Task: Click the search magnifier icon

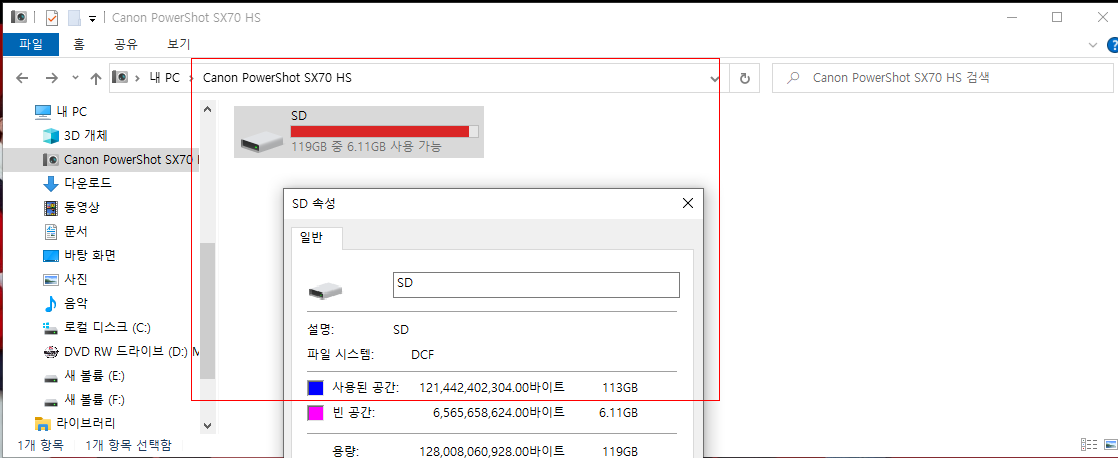Action: click(792, 78)
